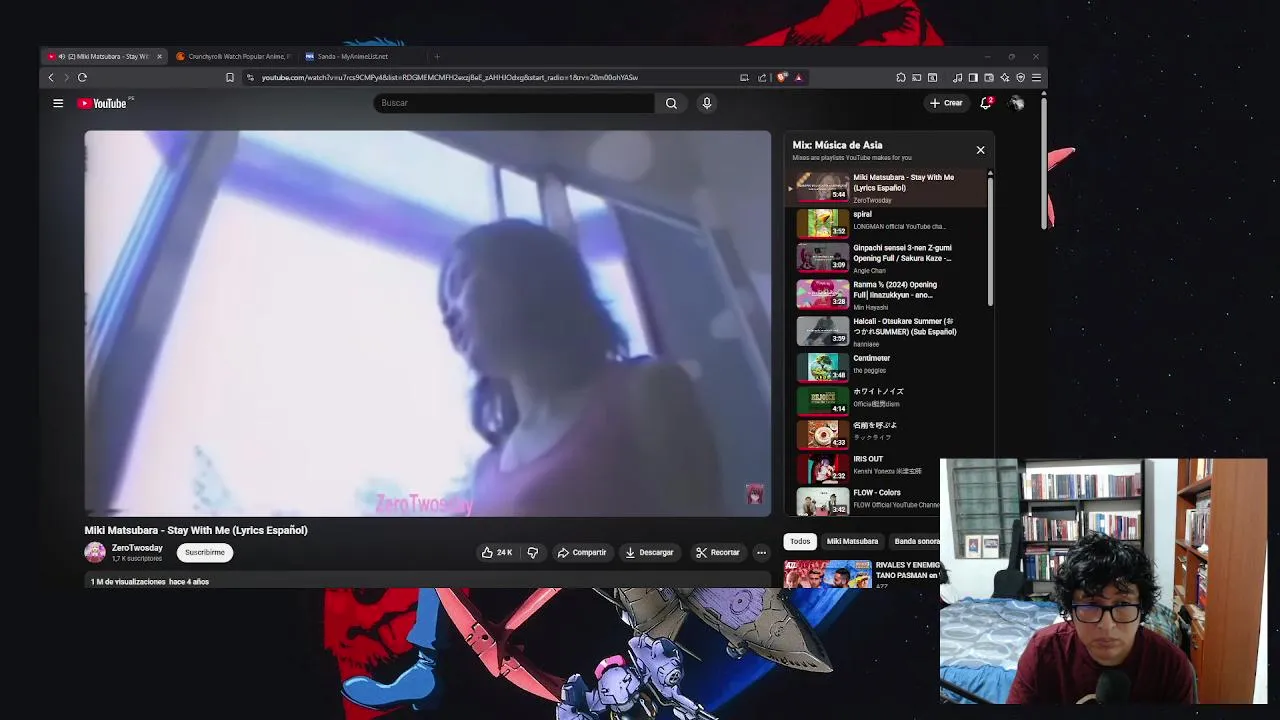Reload the current page
1280x720 pixels.
(82, 77)
